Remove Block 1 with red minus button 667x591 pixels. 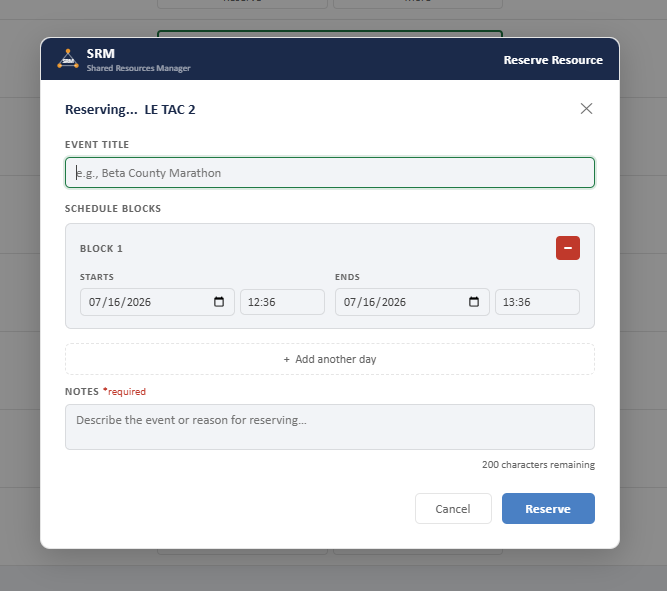click(567, 248)
